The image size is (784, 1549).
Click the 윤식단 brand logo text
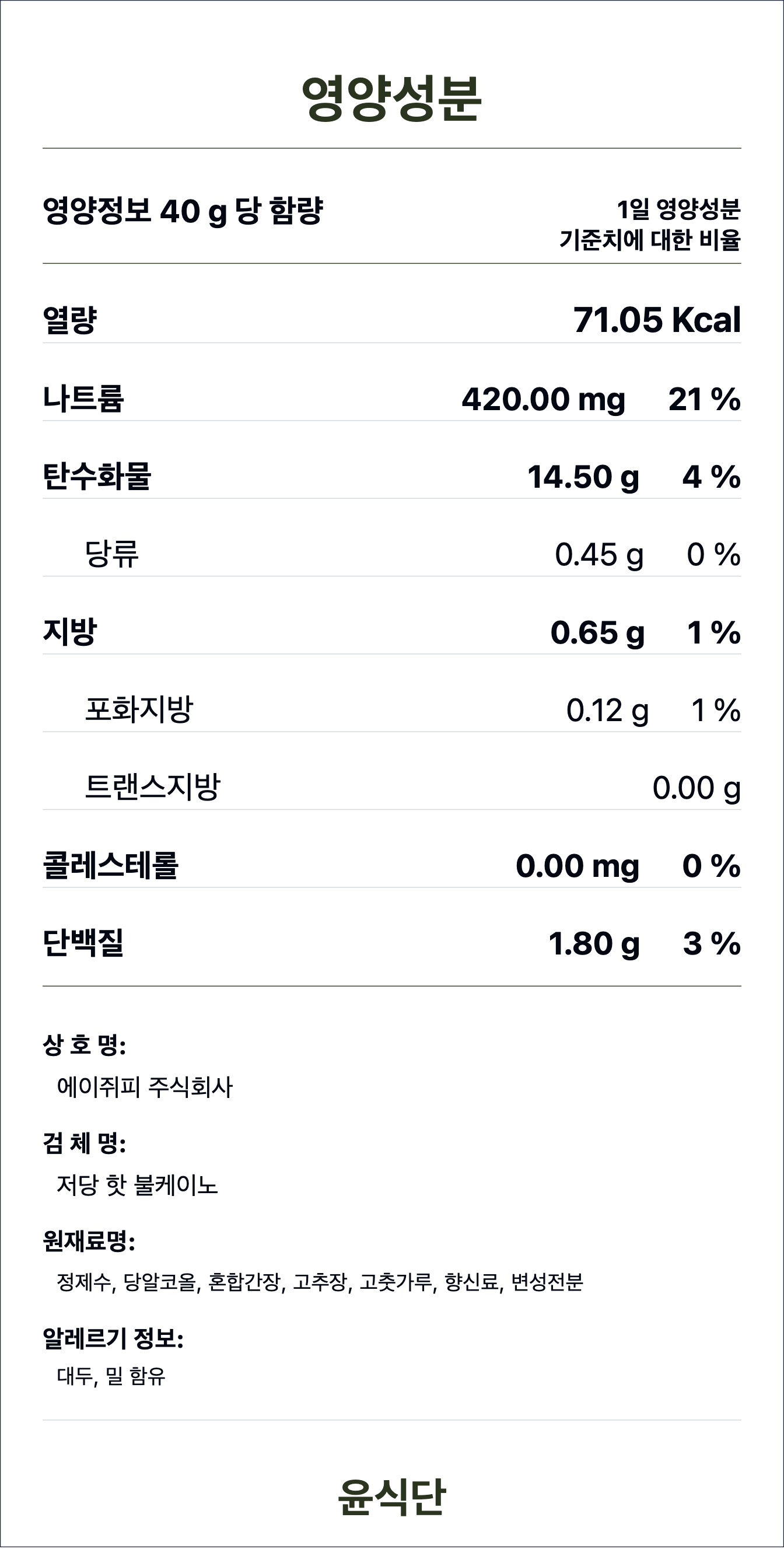point(391,1496)
